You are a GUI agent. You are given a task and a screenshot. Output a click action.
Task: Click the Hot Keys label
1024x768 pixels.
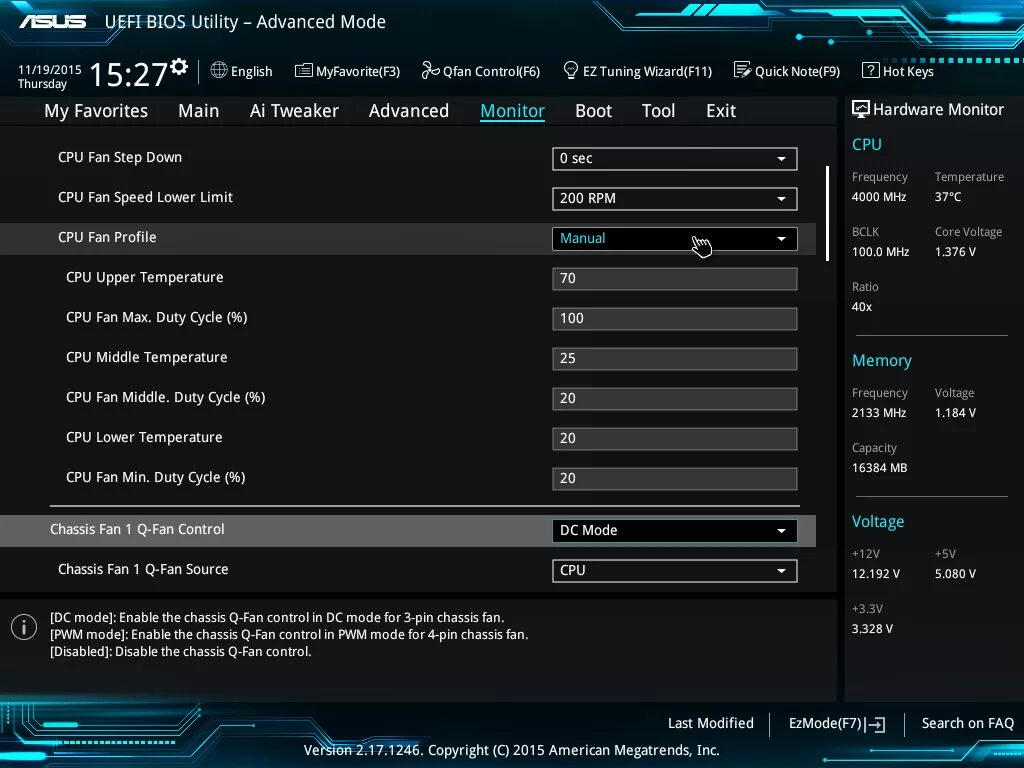tap(908, 71)
